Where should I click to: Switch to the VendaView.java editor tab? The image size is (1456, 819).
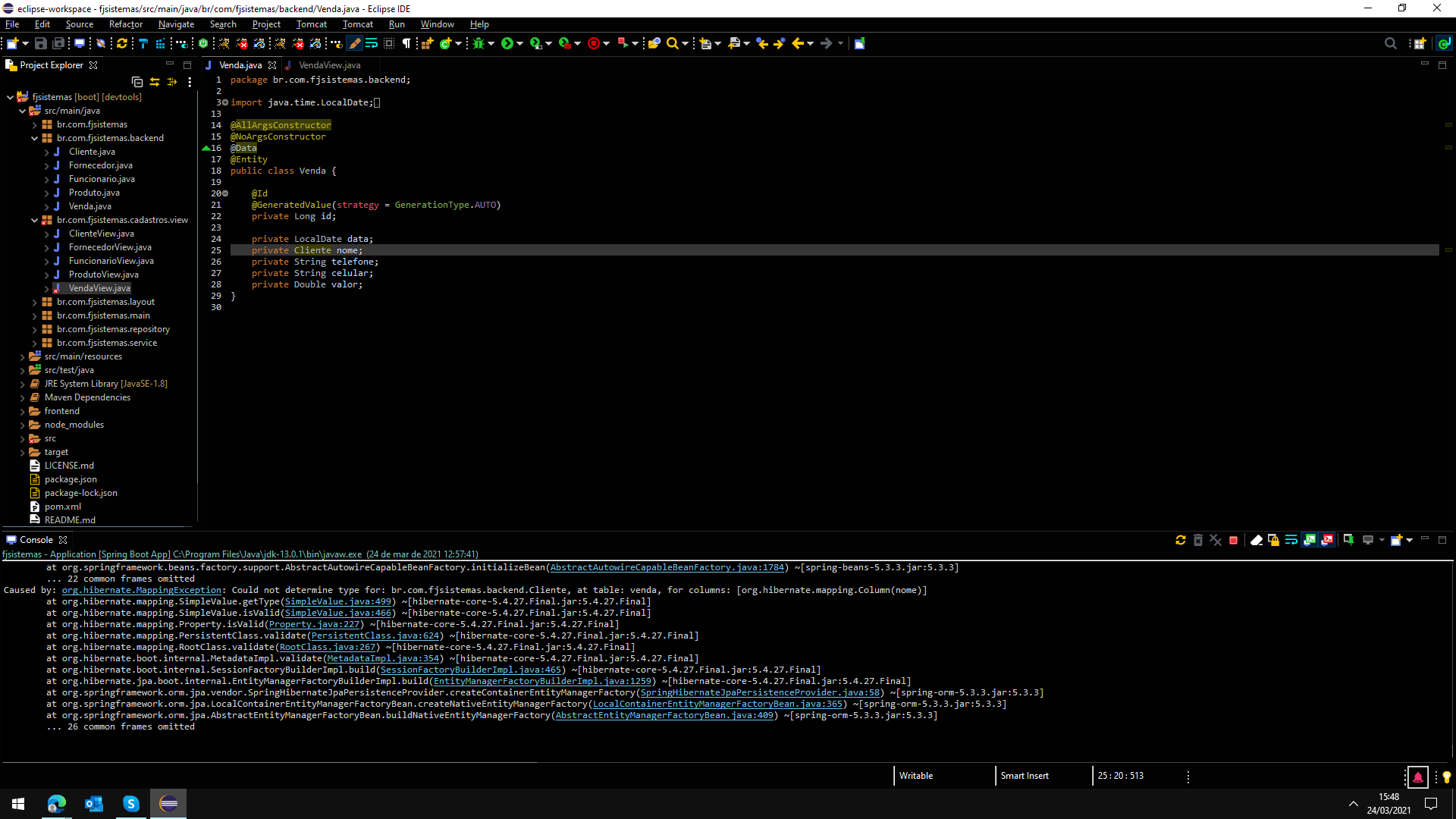329,65
